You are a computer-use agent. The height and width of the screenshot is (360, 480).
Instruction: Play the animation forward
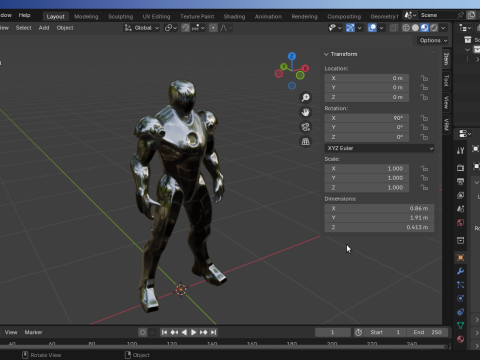tap(193, 332)
